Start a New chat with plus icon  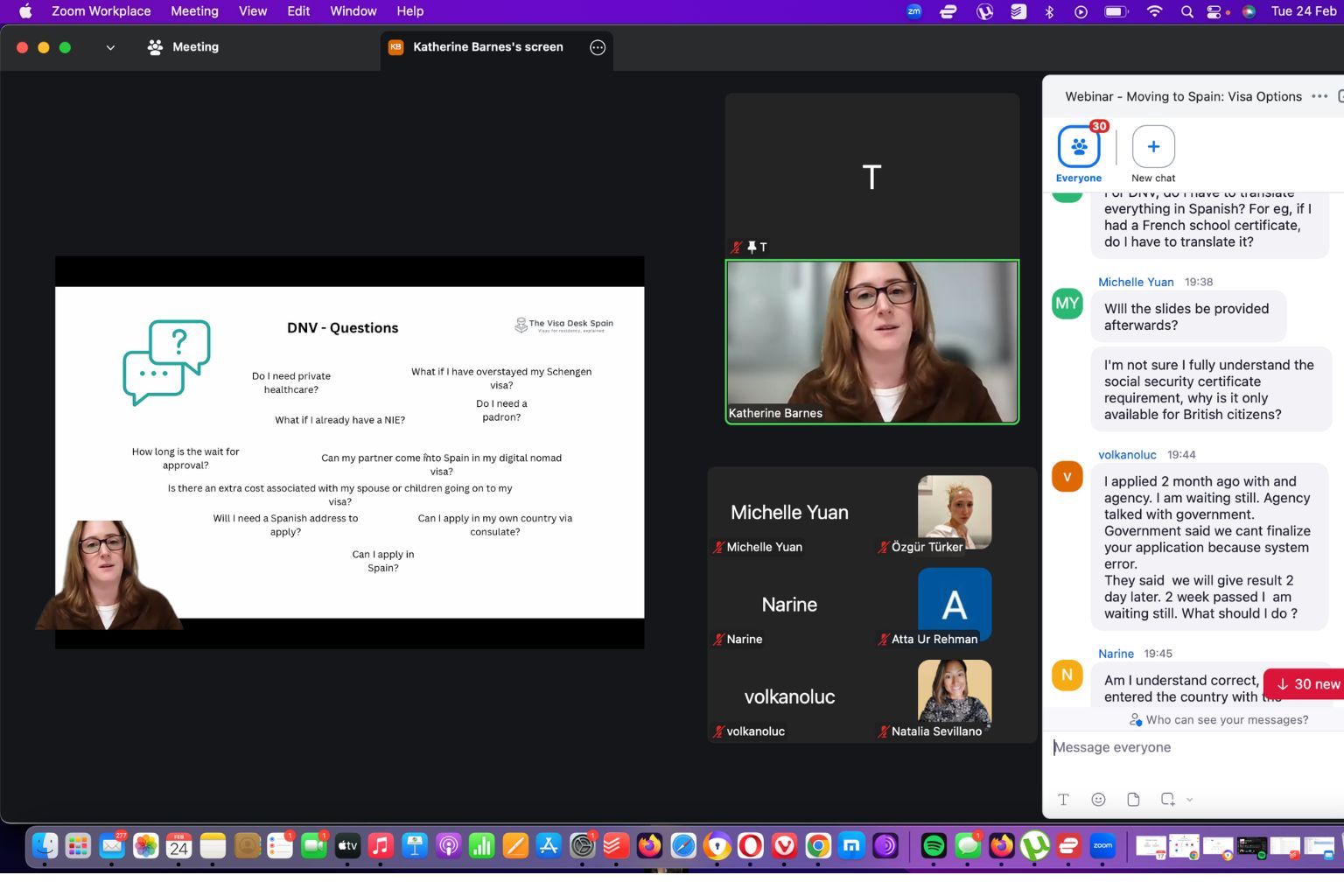tap(1152, 148)
